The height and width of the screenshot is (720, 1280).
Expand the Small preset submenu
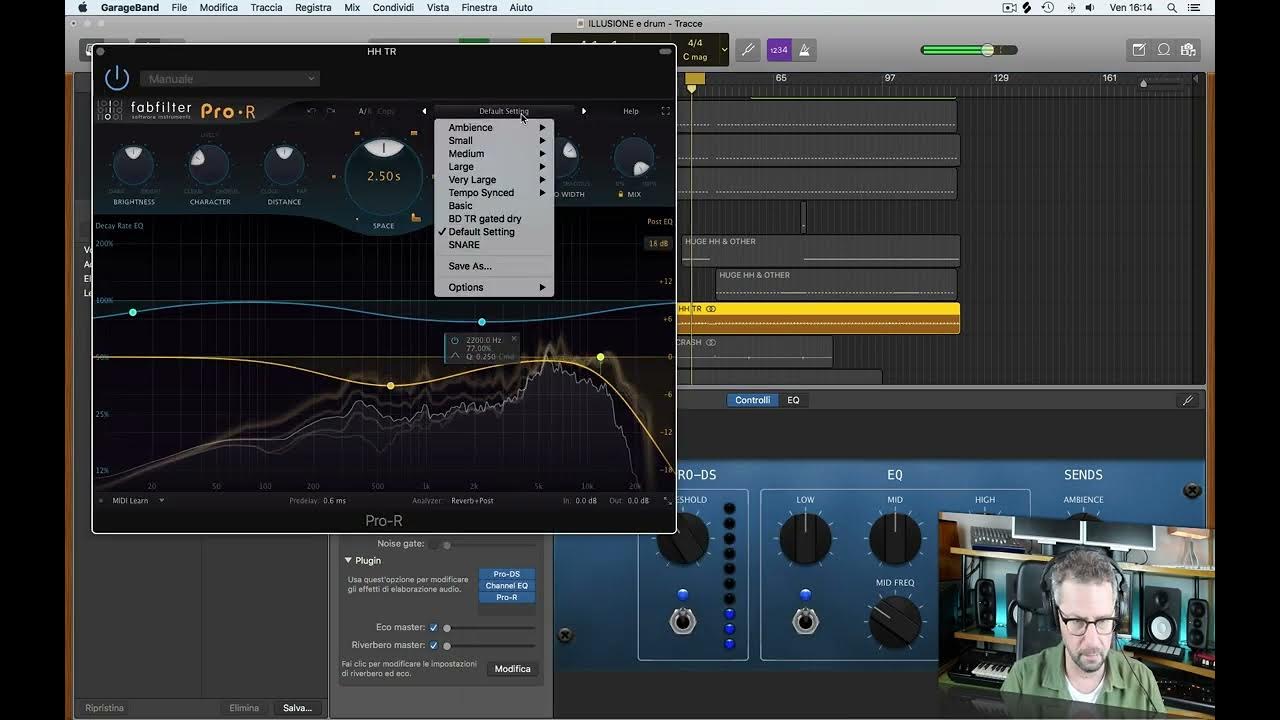tap(494, 141)
